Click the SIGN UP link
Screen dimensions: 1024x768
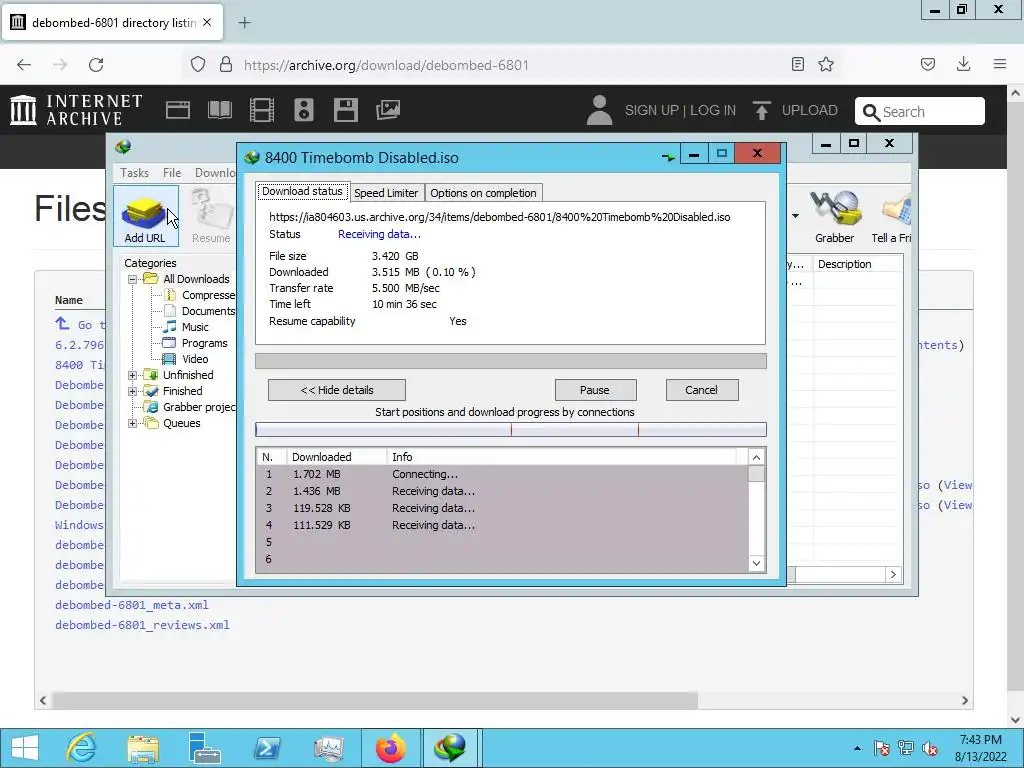pos(651,110)
